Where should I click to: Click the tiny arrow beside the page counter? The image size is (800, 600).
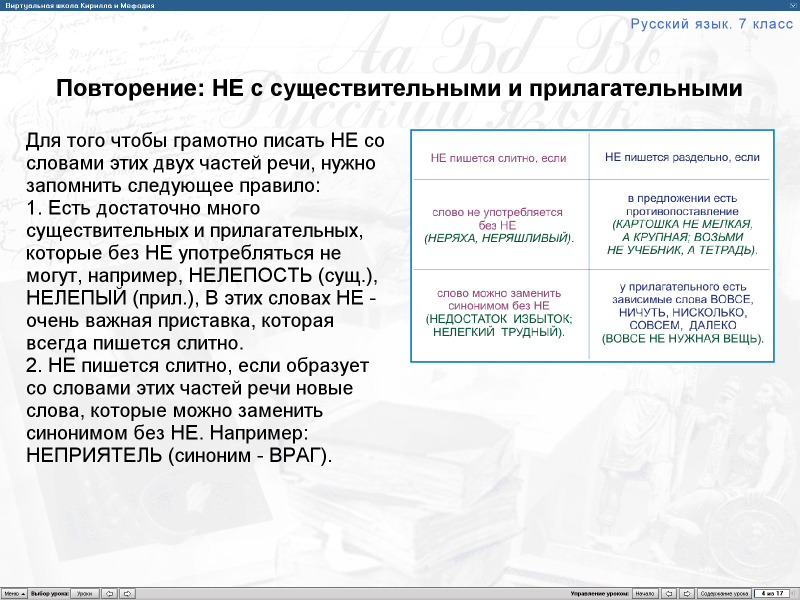(x=795, y=592)
